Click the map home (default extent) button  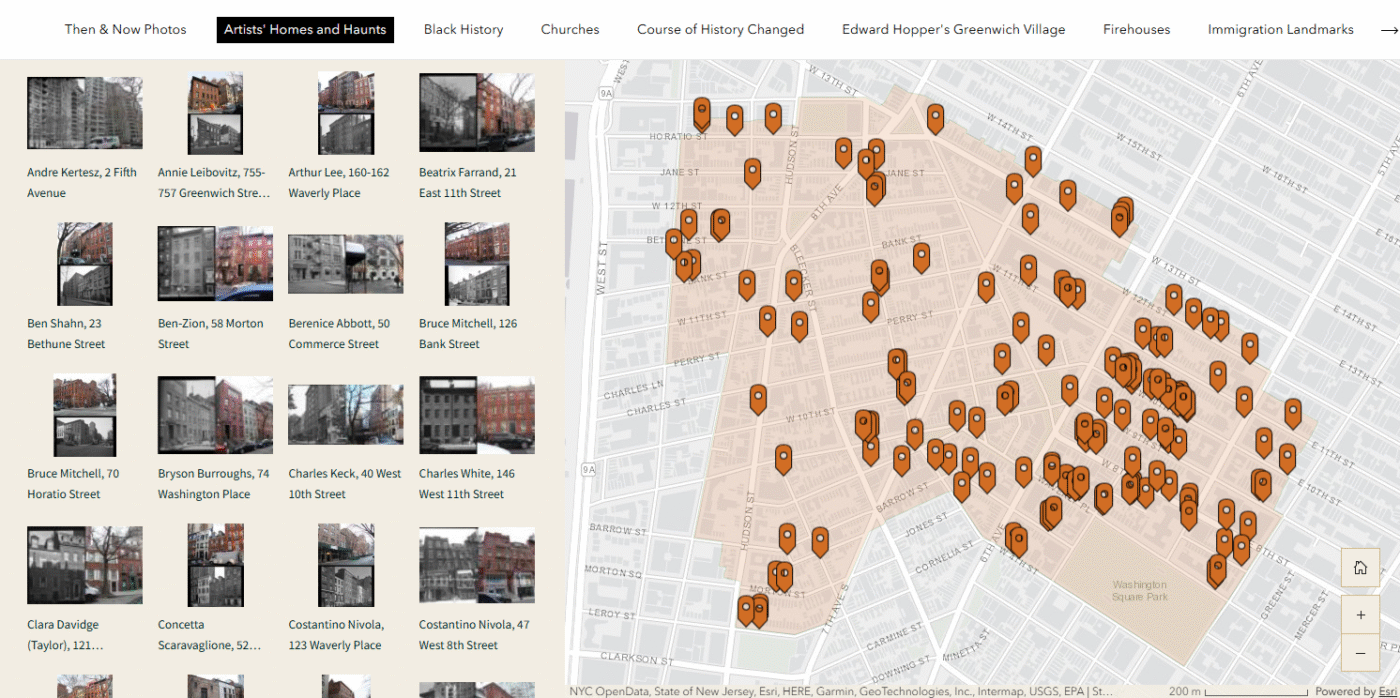click(1360, 568)
